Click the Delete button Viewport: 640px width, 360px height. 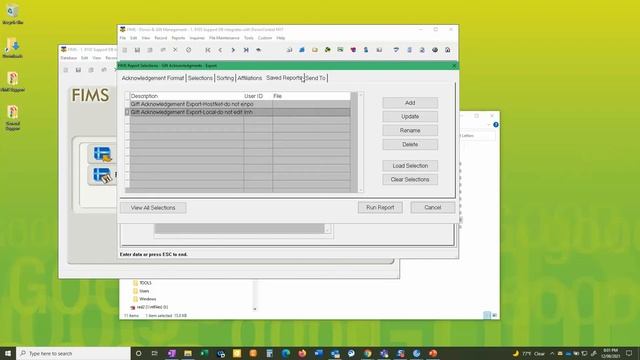pyautogui.click(x=410, y=144)
